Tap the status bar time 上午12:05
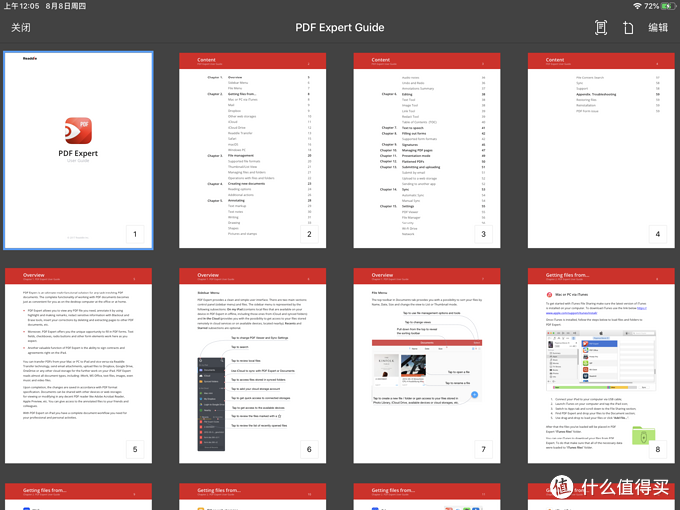 pyautogui.click(x=22, y=6)
